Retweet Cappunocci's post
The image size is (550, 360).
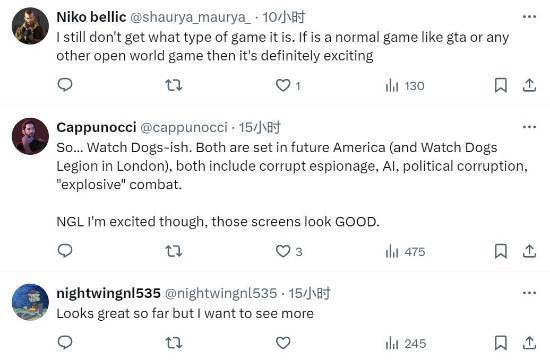(174, 251)
